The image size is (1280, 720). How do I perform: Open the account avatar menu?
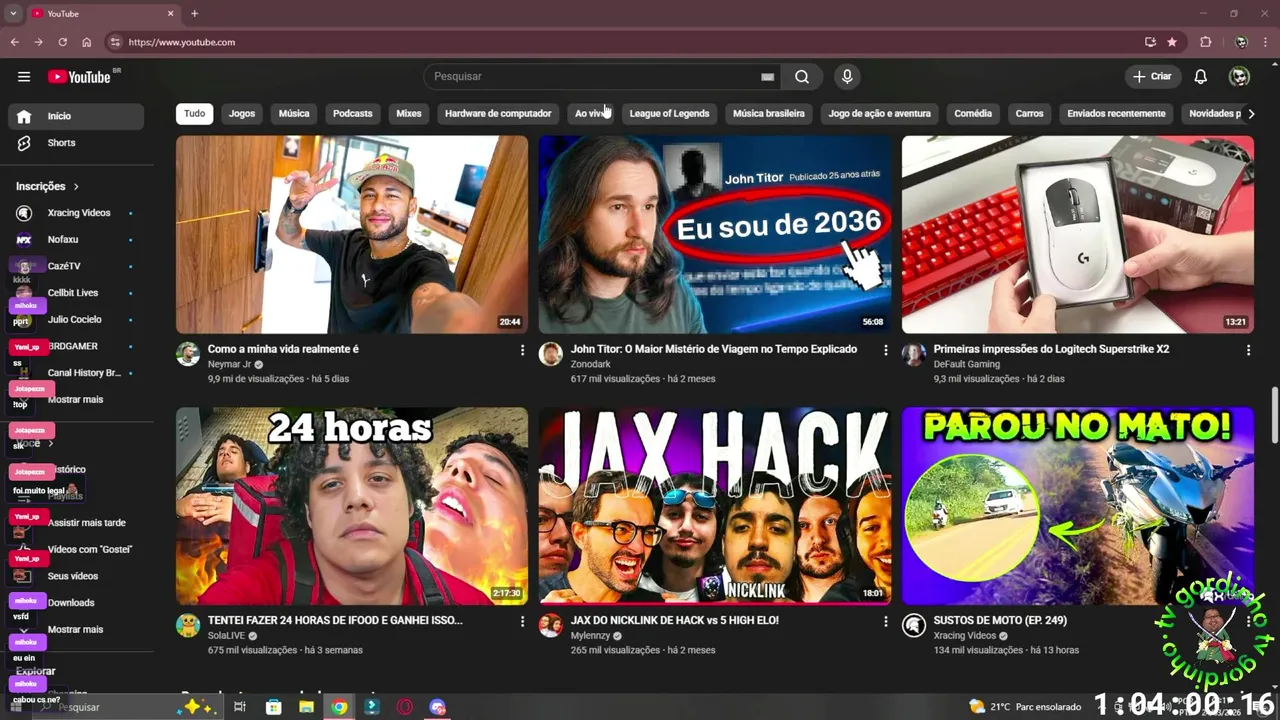1239,77
